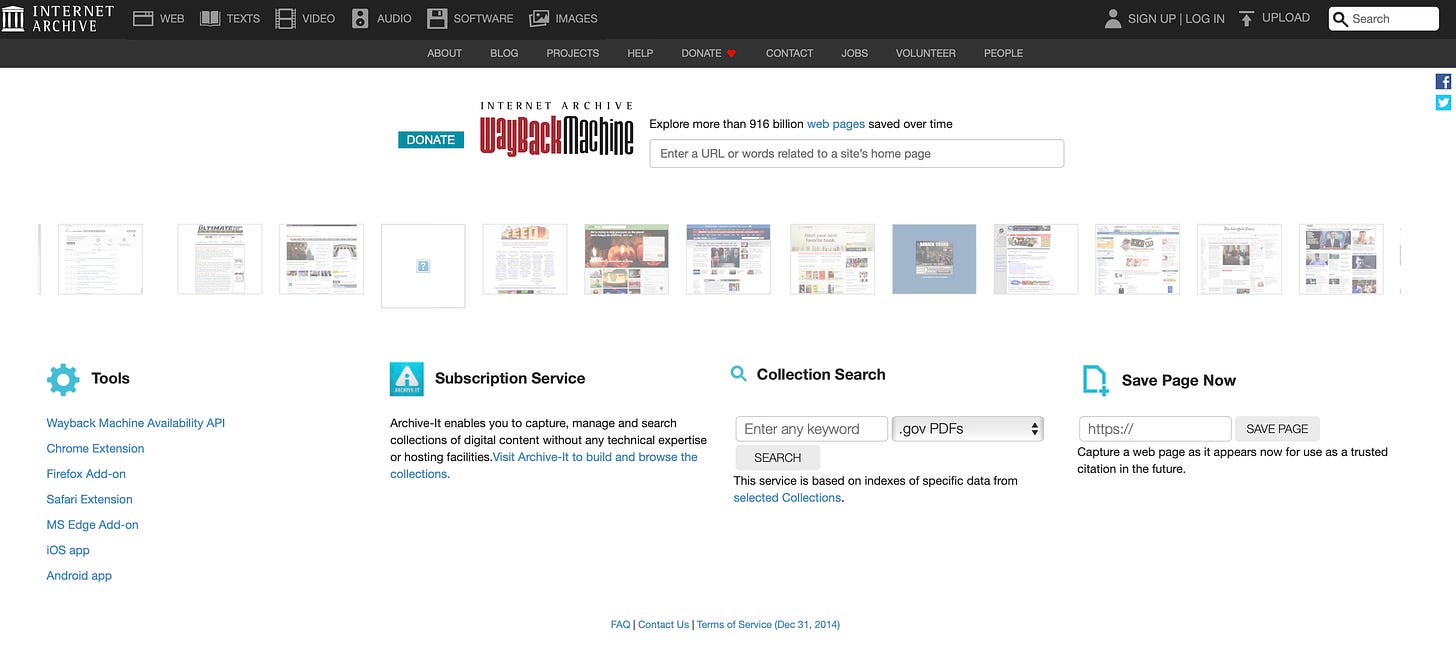Click the Tools gear icon

(63, 379)
